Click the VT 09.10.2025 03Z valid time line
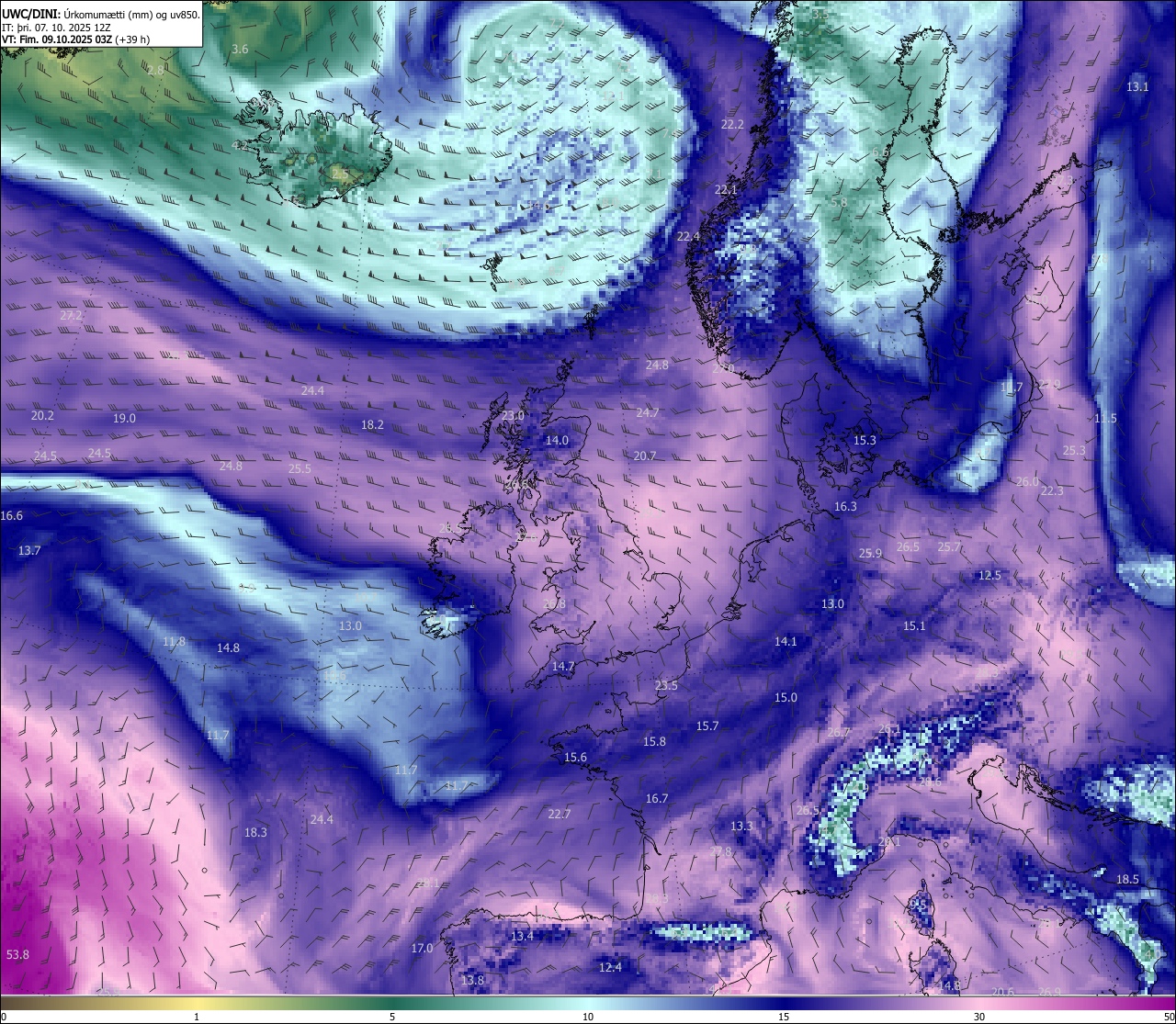This screenshot has width=1176, height=1024. [x=75, y=39]
